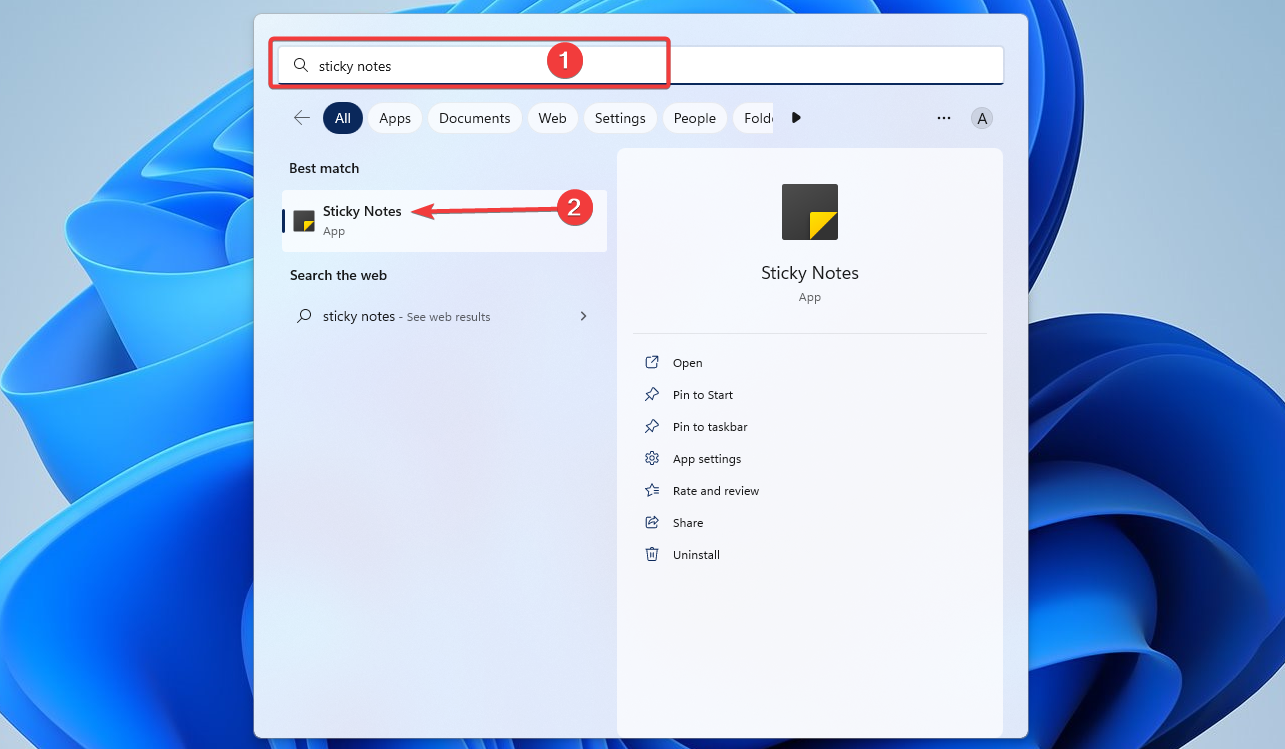The height and width of the screenshot is (749, 1285).
Task: Click the Uninstall trash icon
Action: (x=652, y=555)
